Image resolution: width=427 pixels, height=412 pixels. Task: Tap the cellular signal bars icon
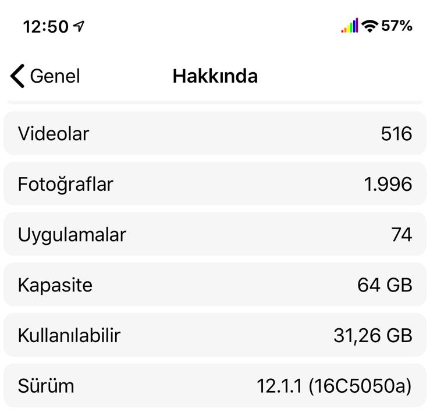tap(349, 26)
